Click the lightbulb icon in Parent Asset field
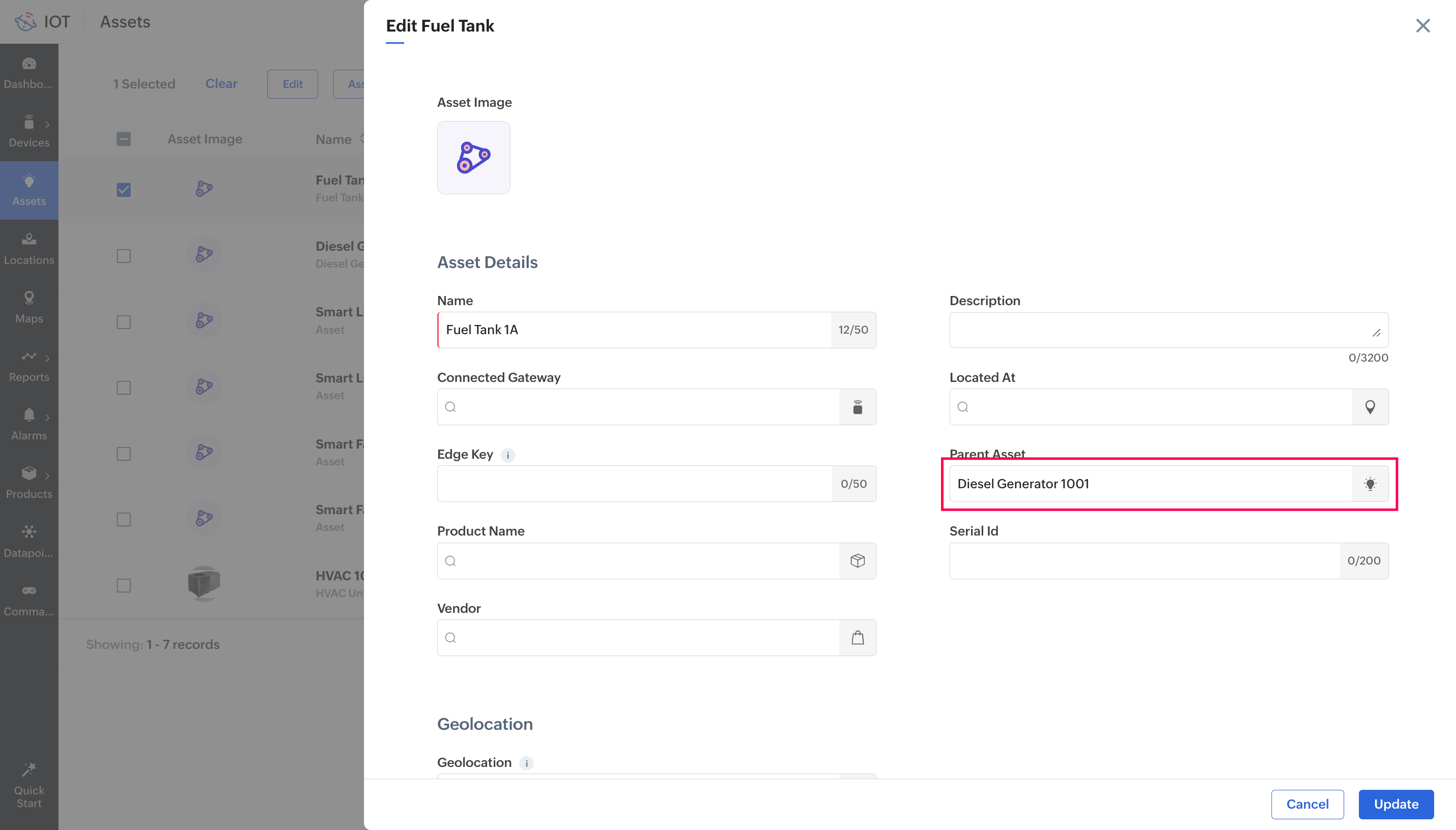The width and height of the screenshot is (1456, 830). pos(1370,484)
